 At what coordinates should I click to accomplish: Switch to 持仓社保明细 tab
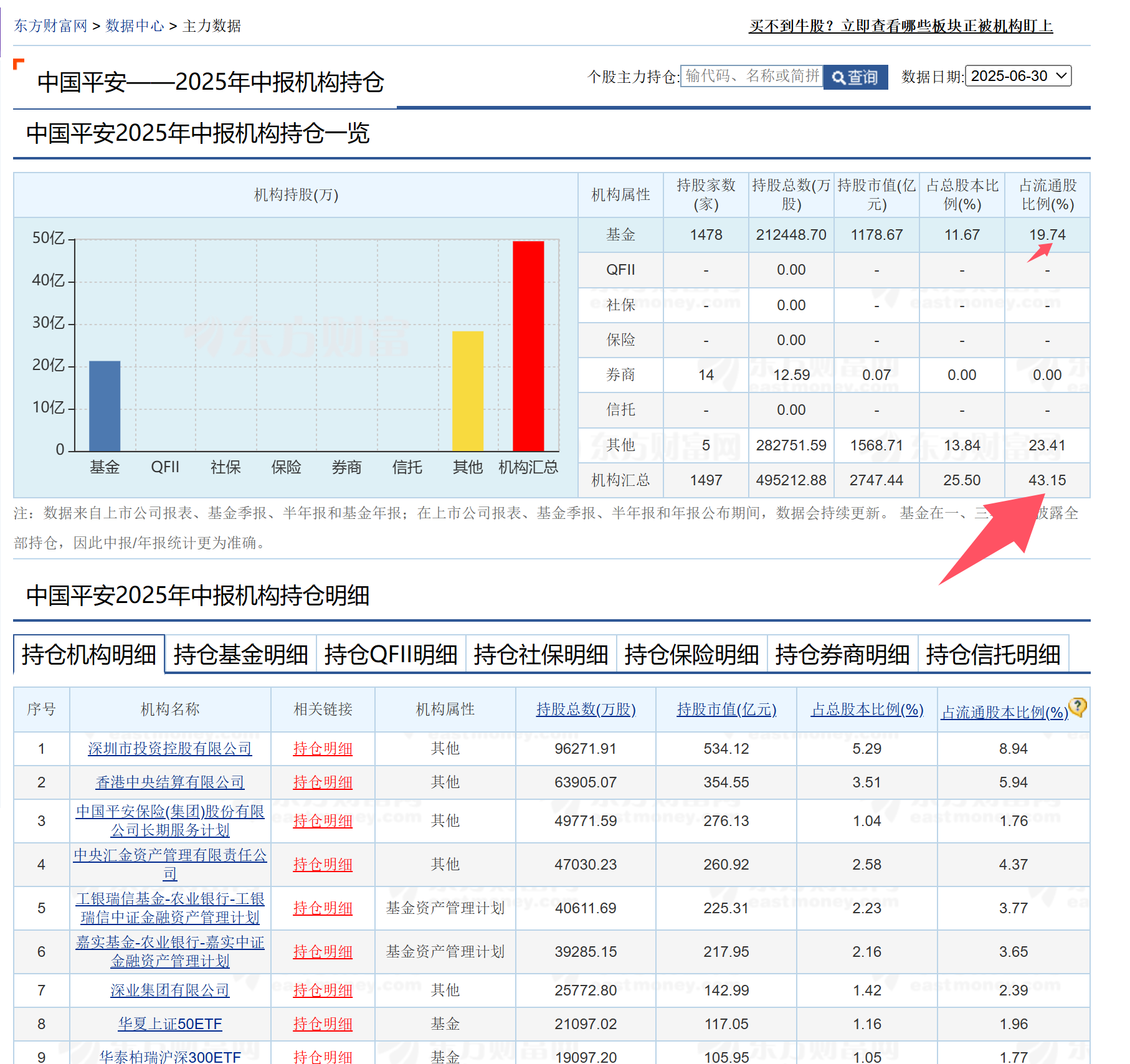click(x=541, y=654)
